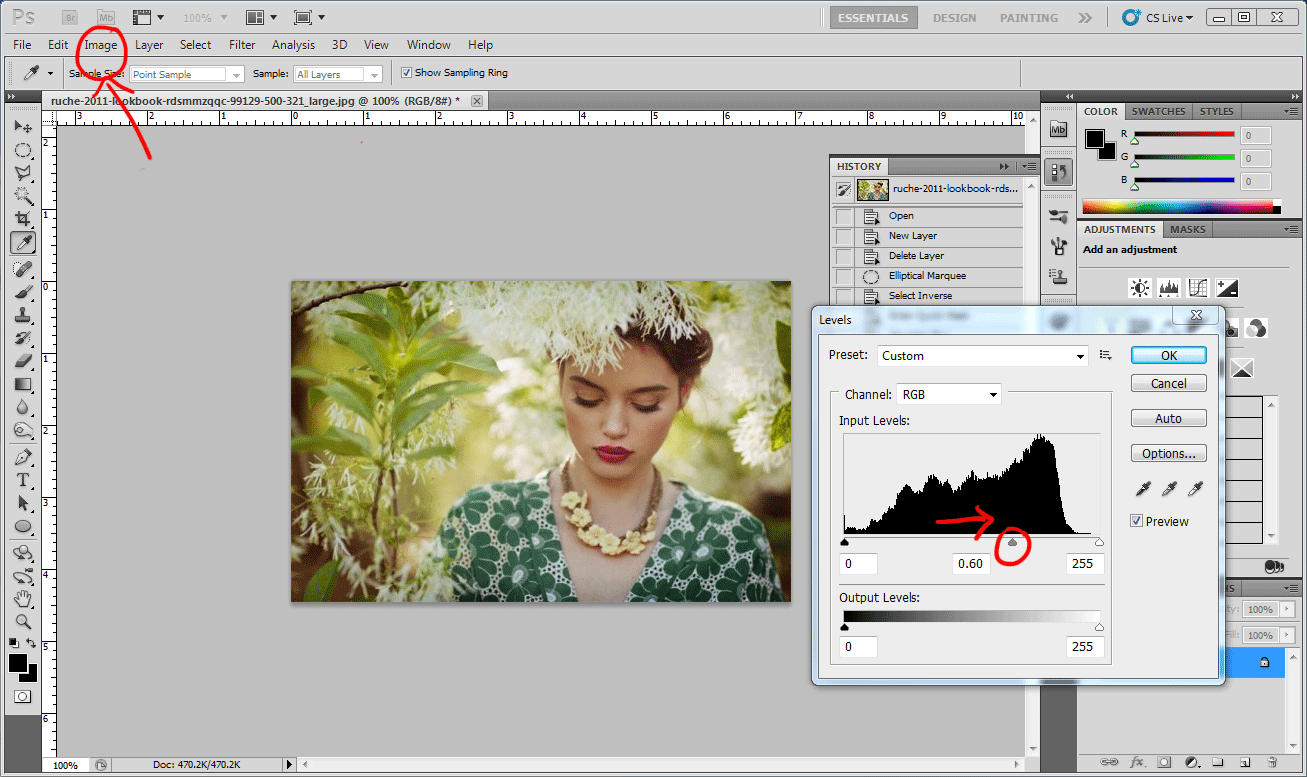1307x777 pixels.
Task: Select the Lasso tool
Action: (x=22, y=173)
